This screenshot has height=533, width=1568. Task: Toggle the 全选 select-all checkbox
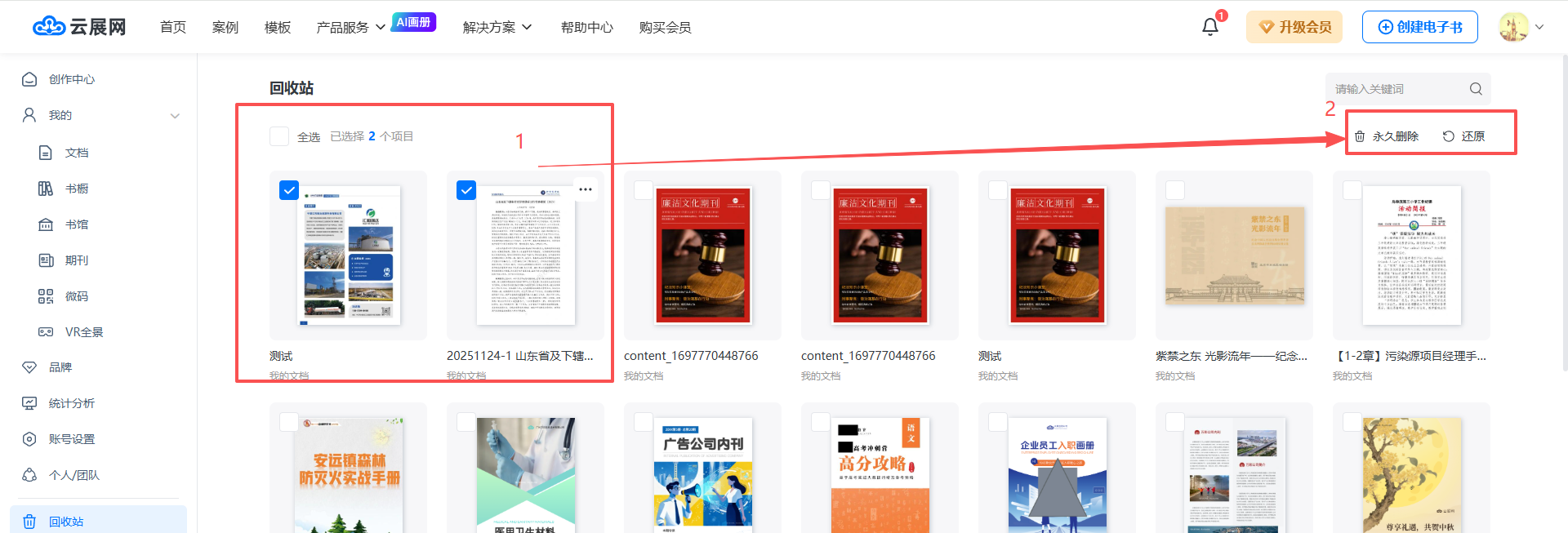[279, 136]
